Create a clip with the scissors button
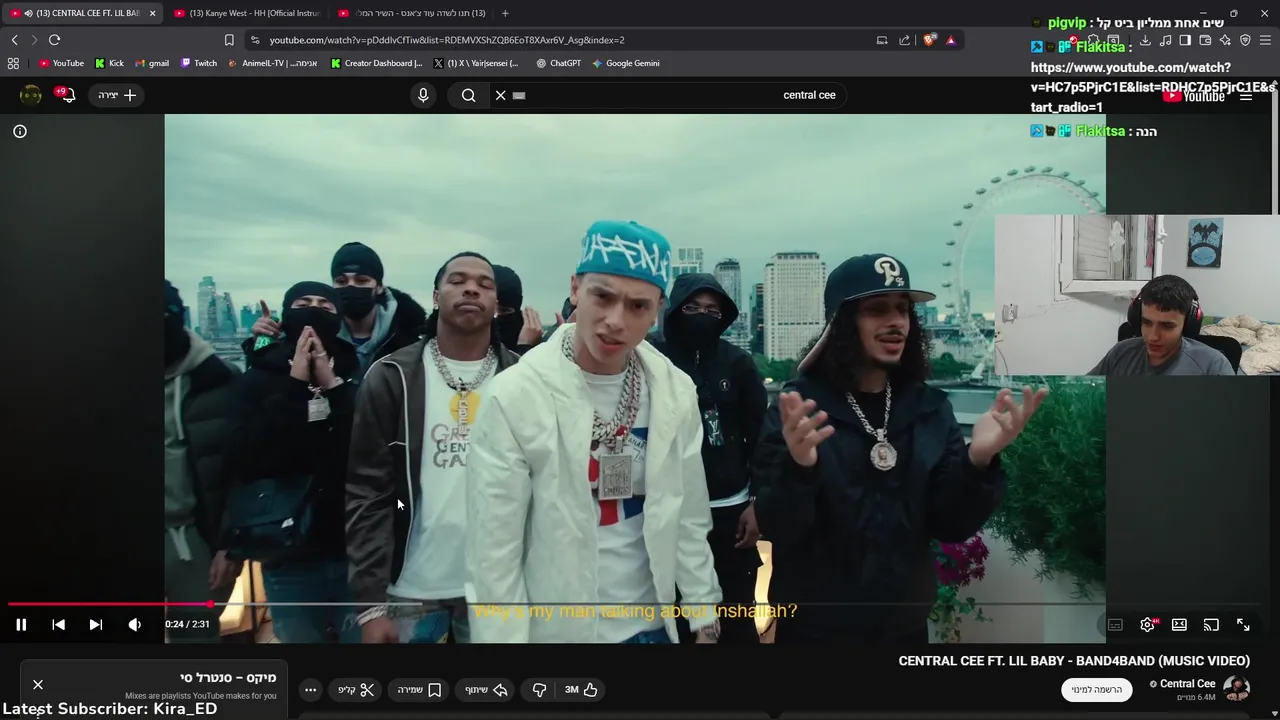Image resolution: width=1280 pixels, height=720 pixels. point(356,689)
